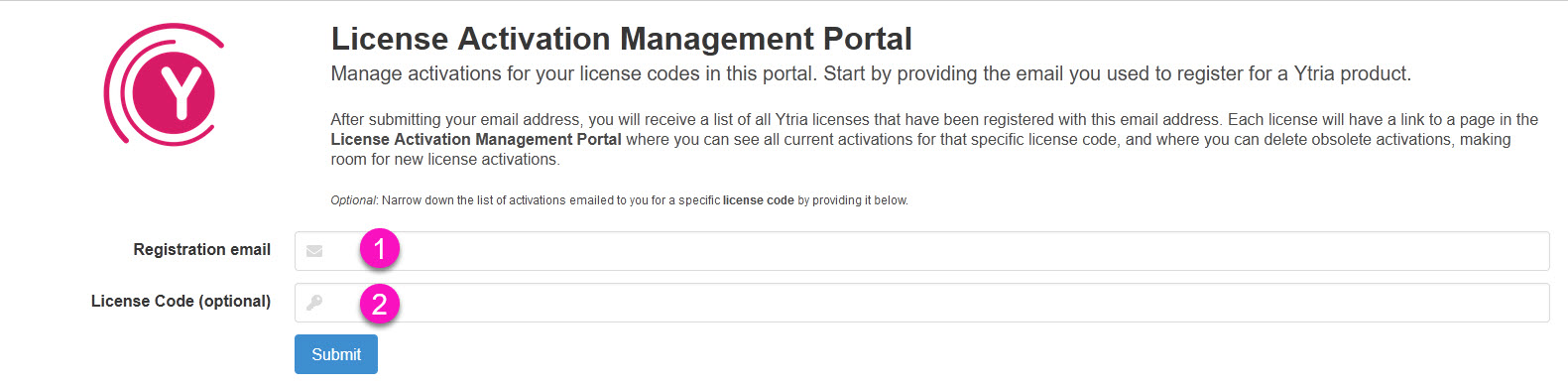Click the pink number 2 marker
The image size is (1568, 386).
coord(380,303)
